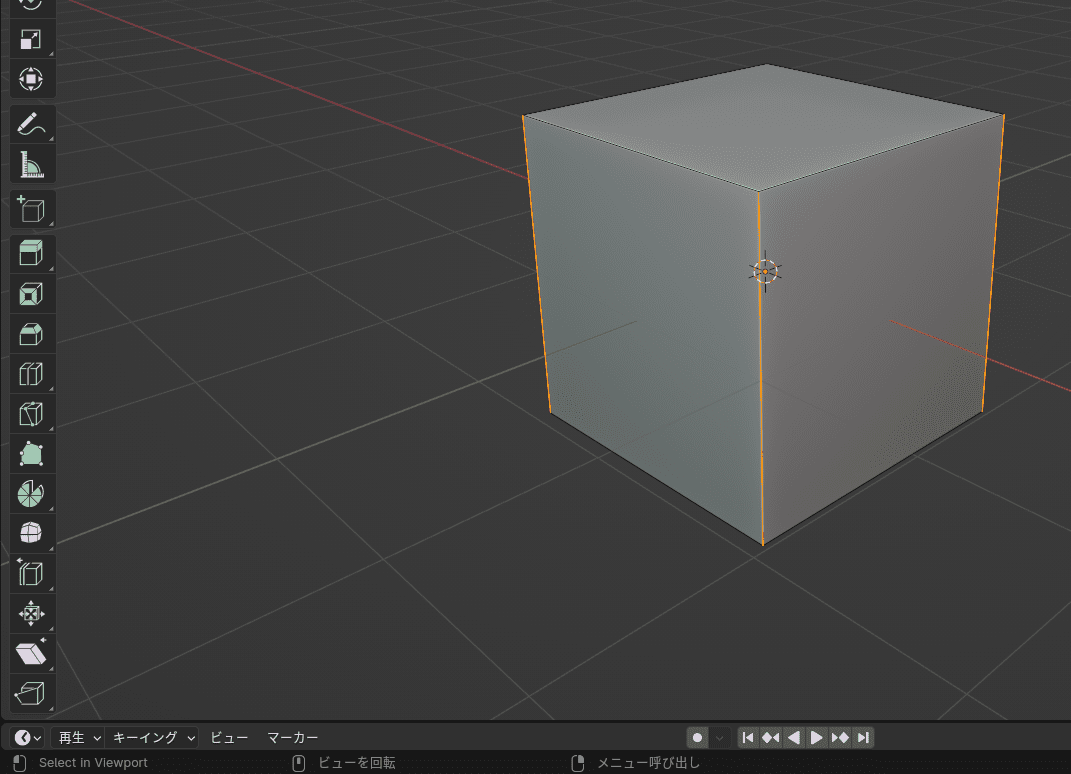This screenshot has height=774, width=1071.
Task: Select the Add Cube tool
Action: pyautogui.click(x=31, y=210)
